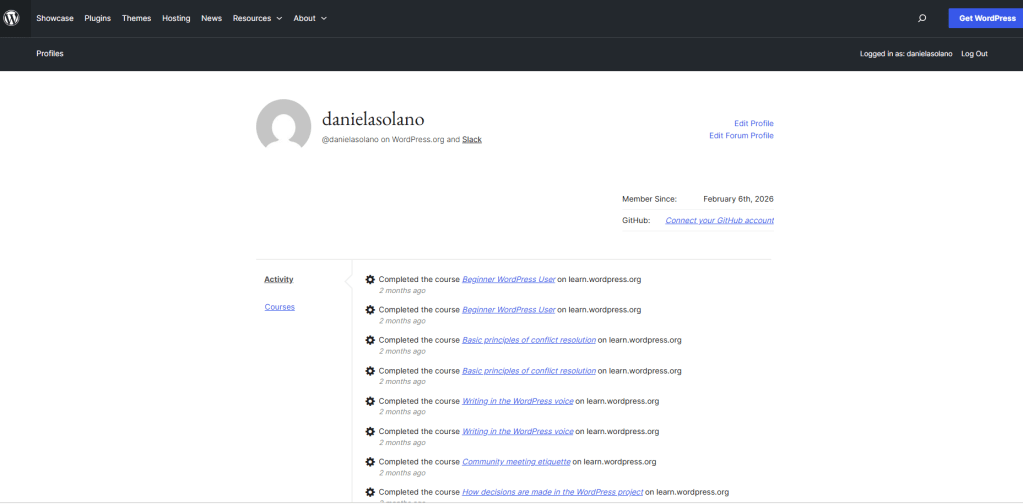Image resolution: width=1023 pixels, height=504 pixels.
Task: Select the Activity tab
Action: tap(279, 279)
